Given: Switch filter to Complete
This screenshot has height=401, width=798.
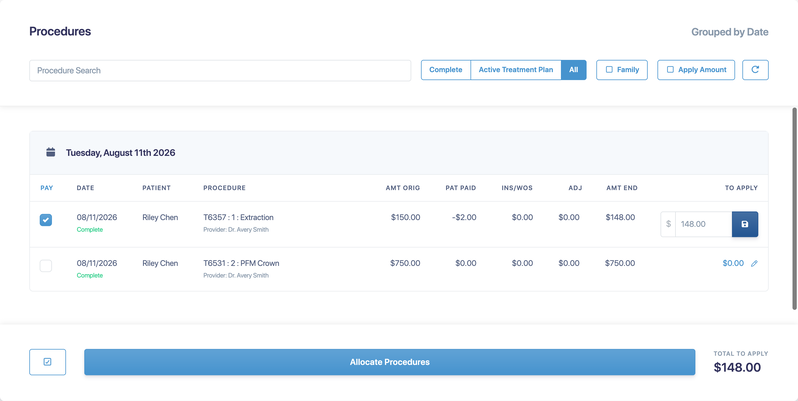Looking at the screenshot, I should 446,70.
